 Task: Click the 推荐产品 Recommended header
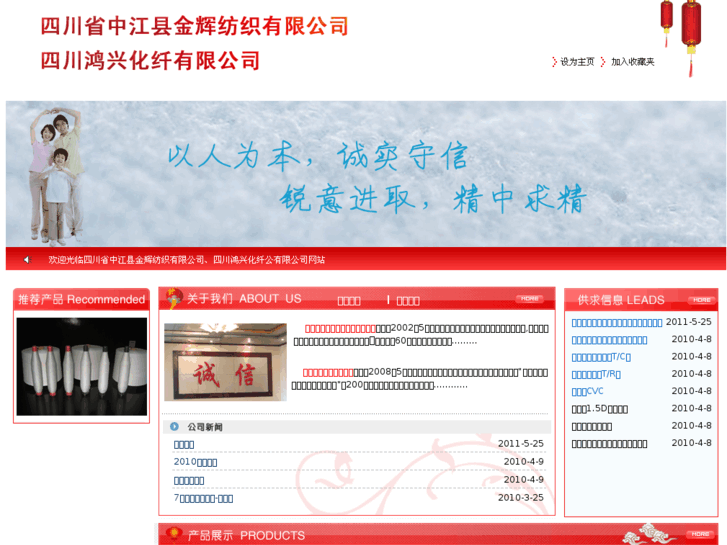click(x=81, y=299)
